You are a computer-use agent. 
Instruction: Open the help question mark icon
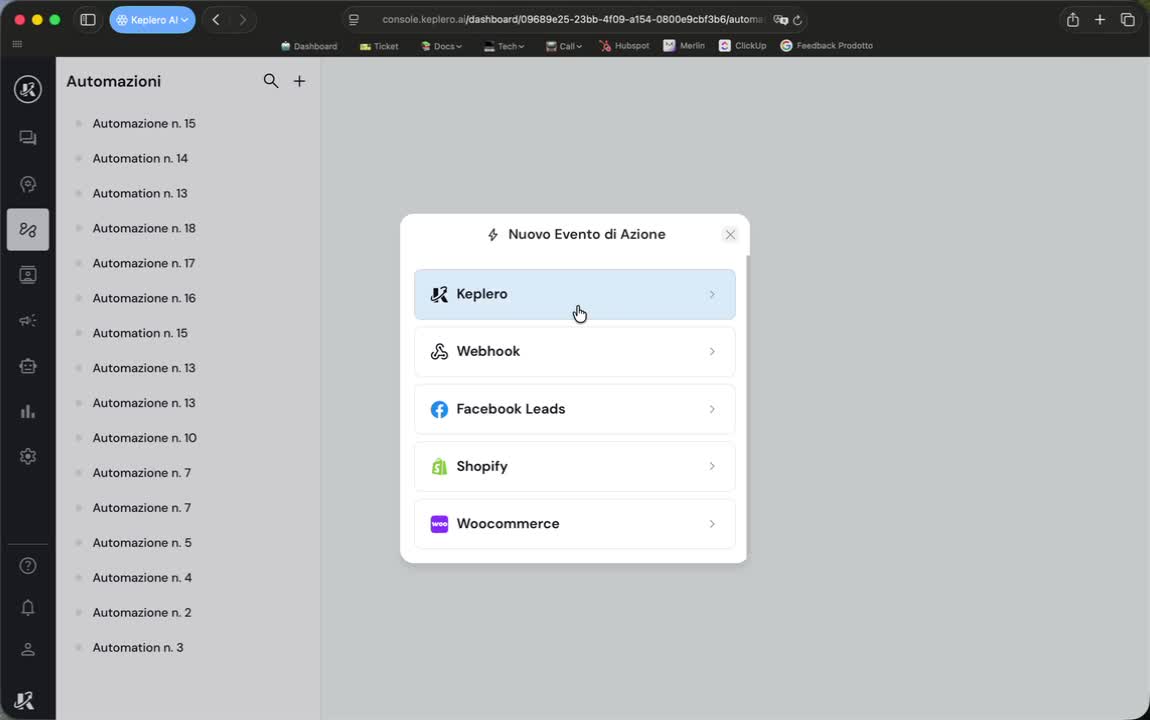coord(28,566)
